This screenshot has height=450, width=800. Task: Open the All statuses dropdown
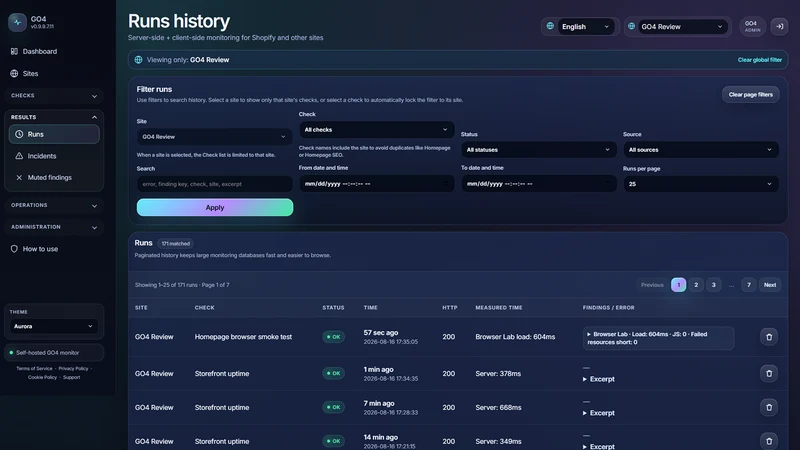(538, 150)
